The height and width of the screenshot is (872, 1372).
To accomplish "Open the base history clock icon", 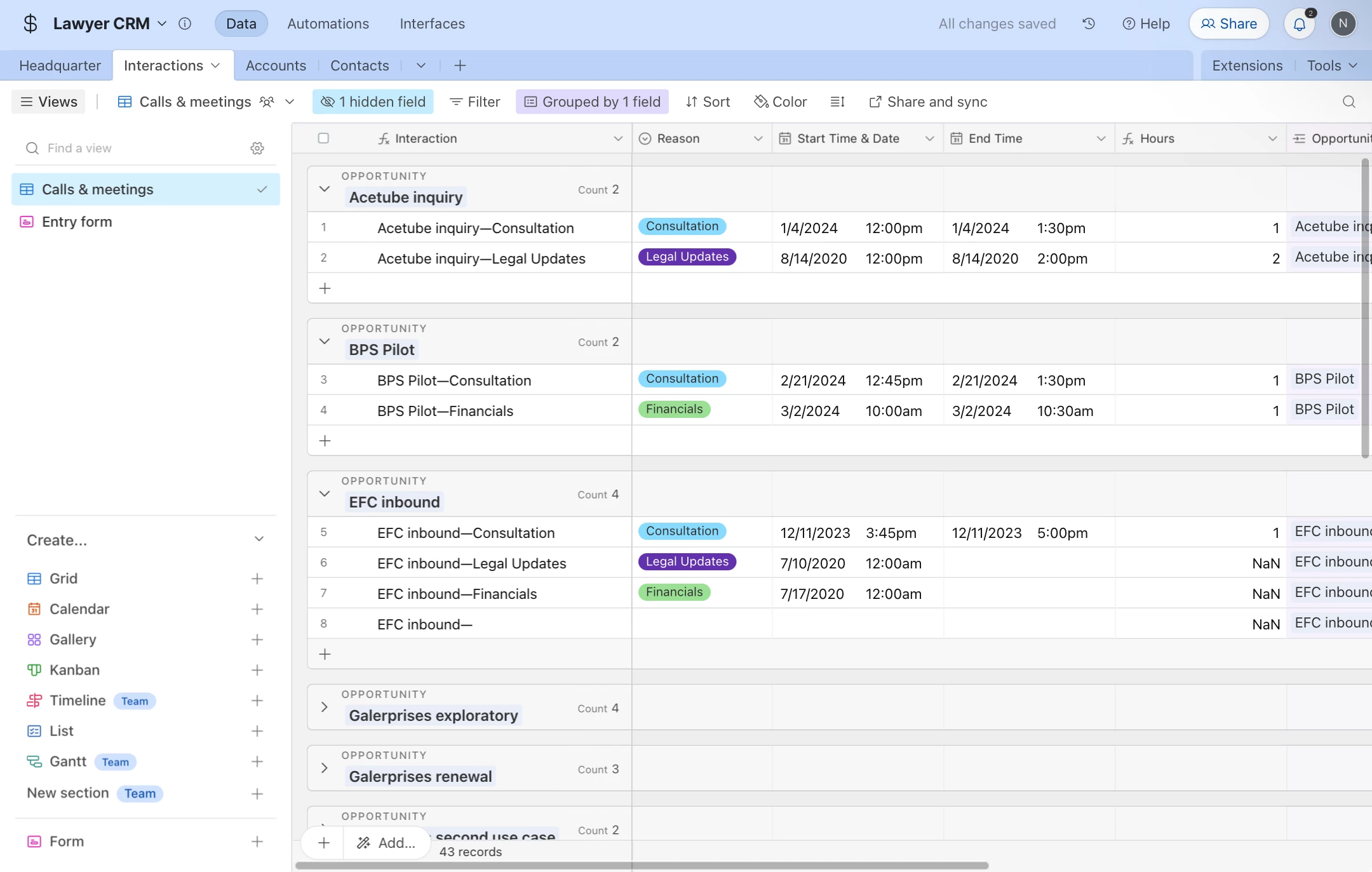I will point(1089,23).
